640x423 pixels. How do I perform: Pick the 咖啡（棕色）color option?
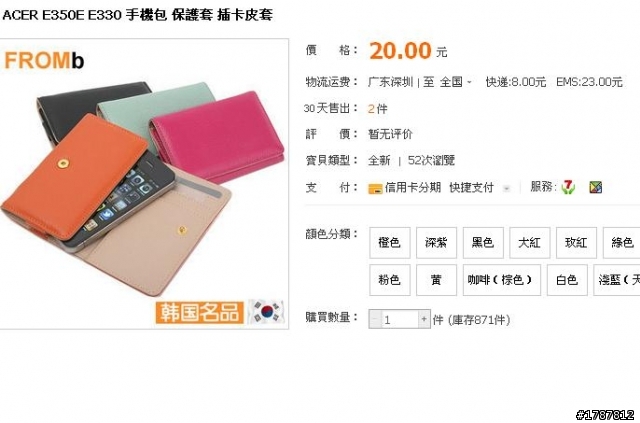pyautogui.click(x=501, y=280)
